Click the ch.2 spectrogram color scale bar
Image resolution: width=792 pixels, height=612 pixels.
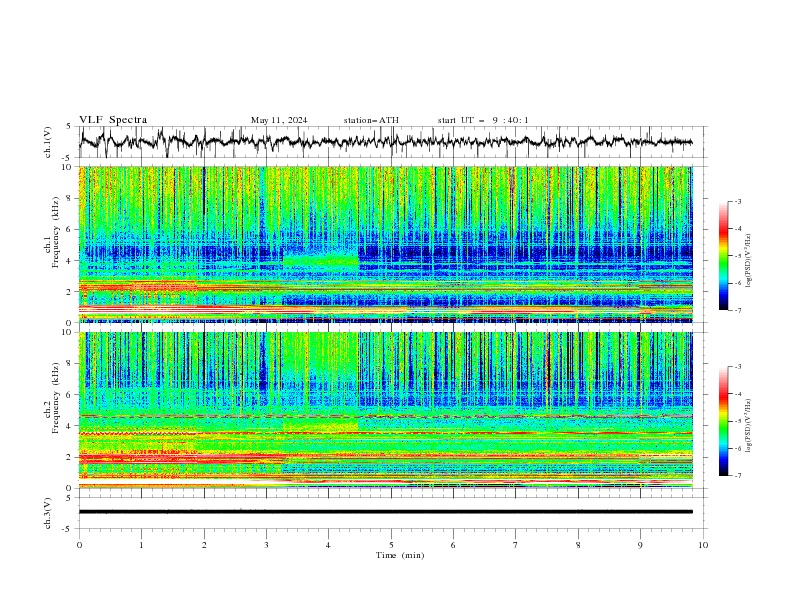[723, 421]
